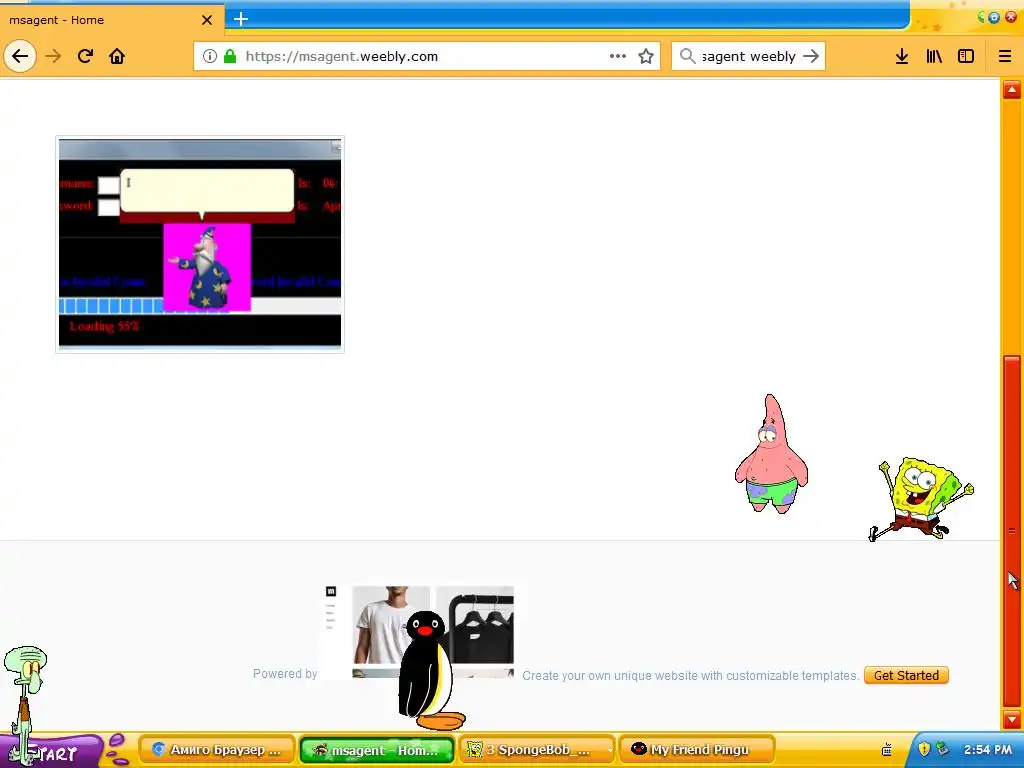Open the Library bookshelf icon
This screenshot has width=1024, height=768.
pyautogui.click(x=934, y=56)
